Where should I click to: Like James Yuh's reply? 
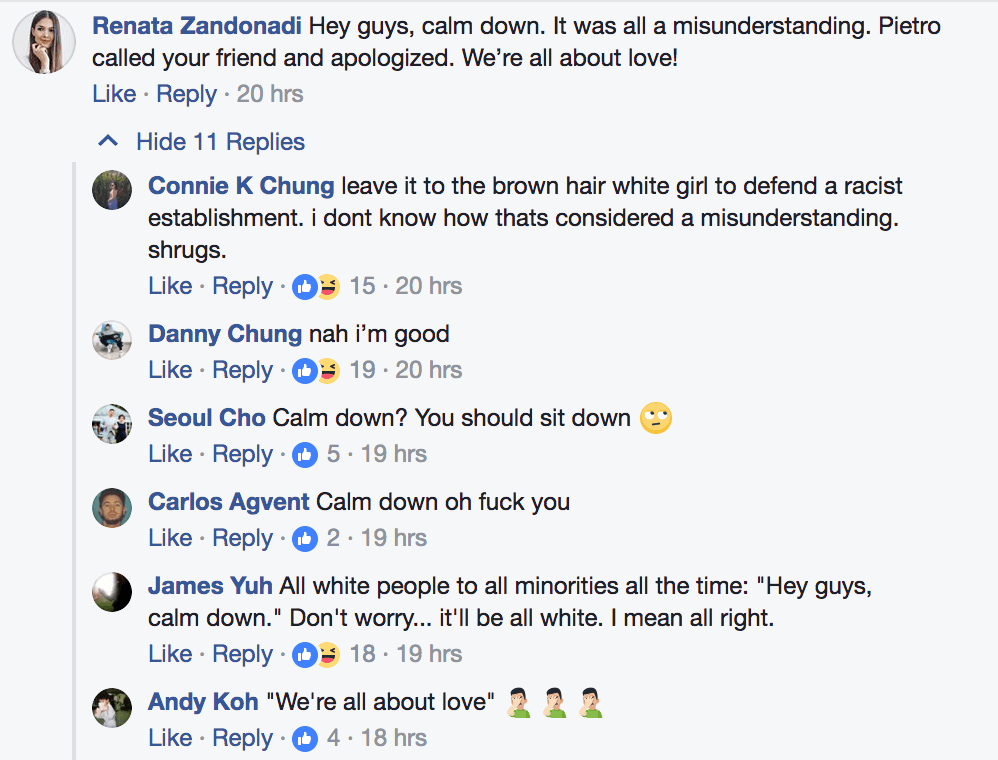(x=170, y=654)
